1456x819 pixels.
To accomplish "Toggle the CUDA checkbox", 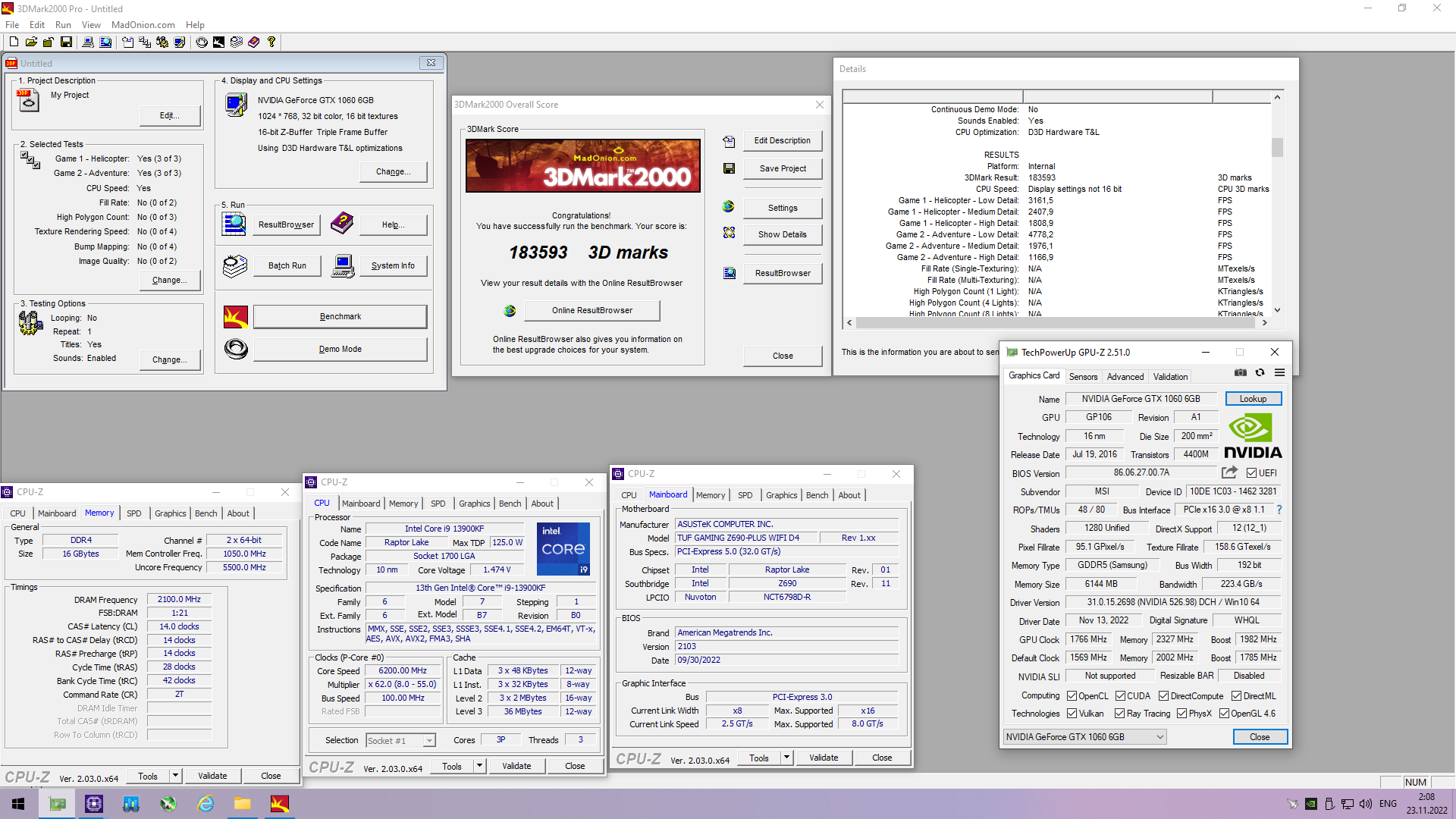I will 1120,696.
